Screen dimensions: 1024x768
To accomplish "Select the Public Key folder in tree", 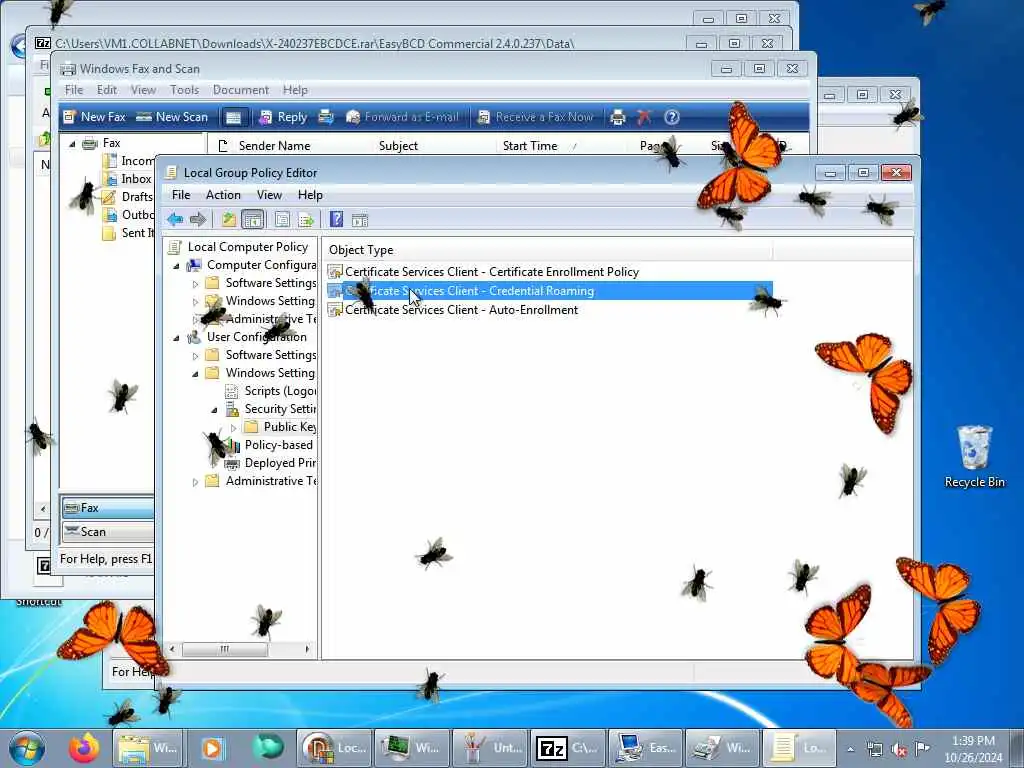I will point(289,426).
